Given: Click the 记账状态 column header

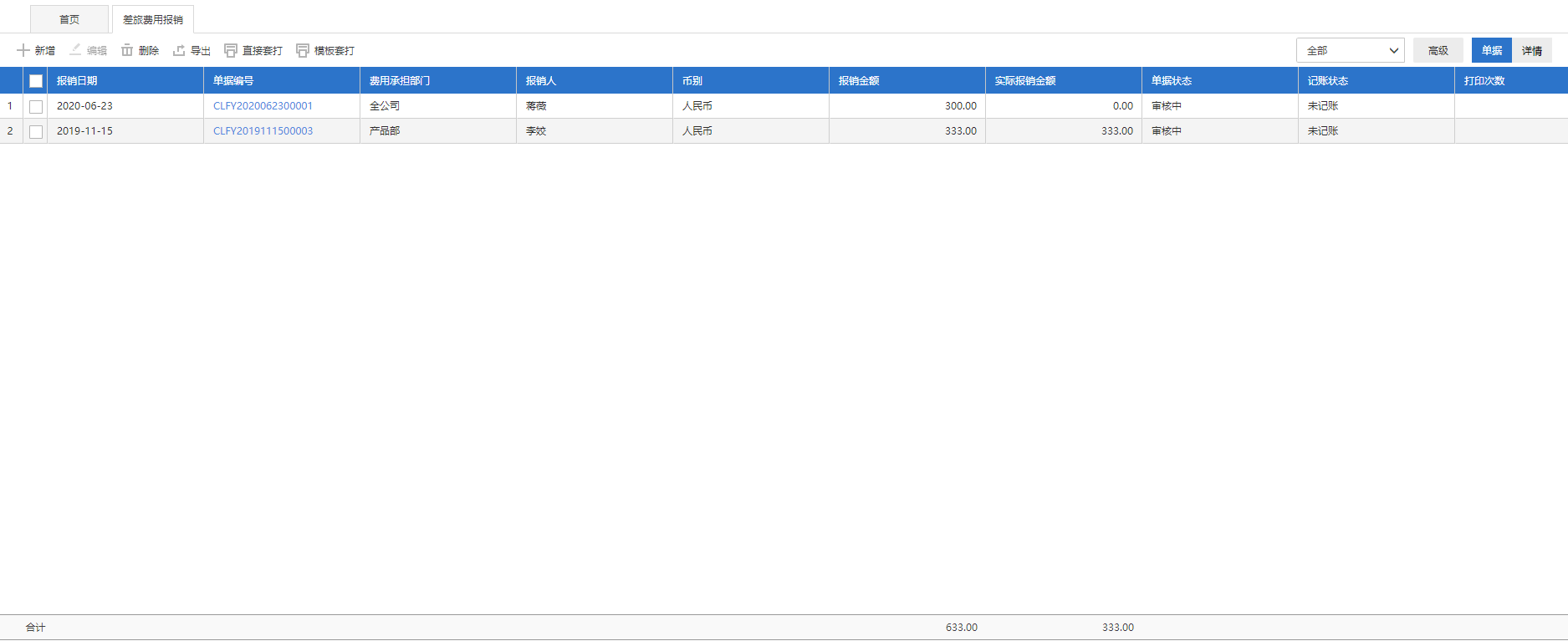Looking at the screenshot, I should pyautogui.click(x=1376, y=81).
